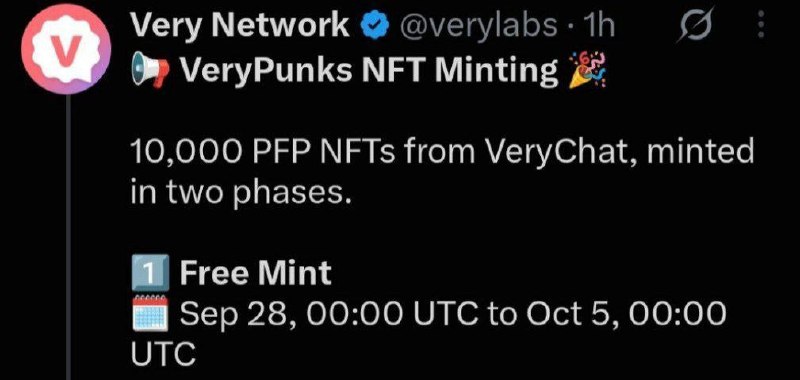
Task: Open the three-dot more options menu
Action: pyautogui.click(x=761, y=27)
